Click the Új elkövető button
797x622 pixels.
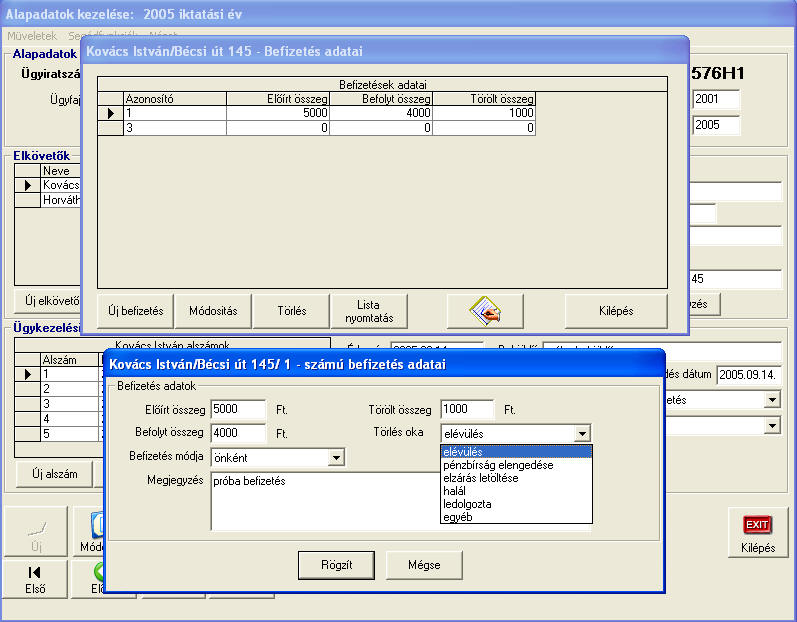52,301
